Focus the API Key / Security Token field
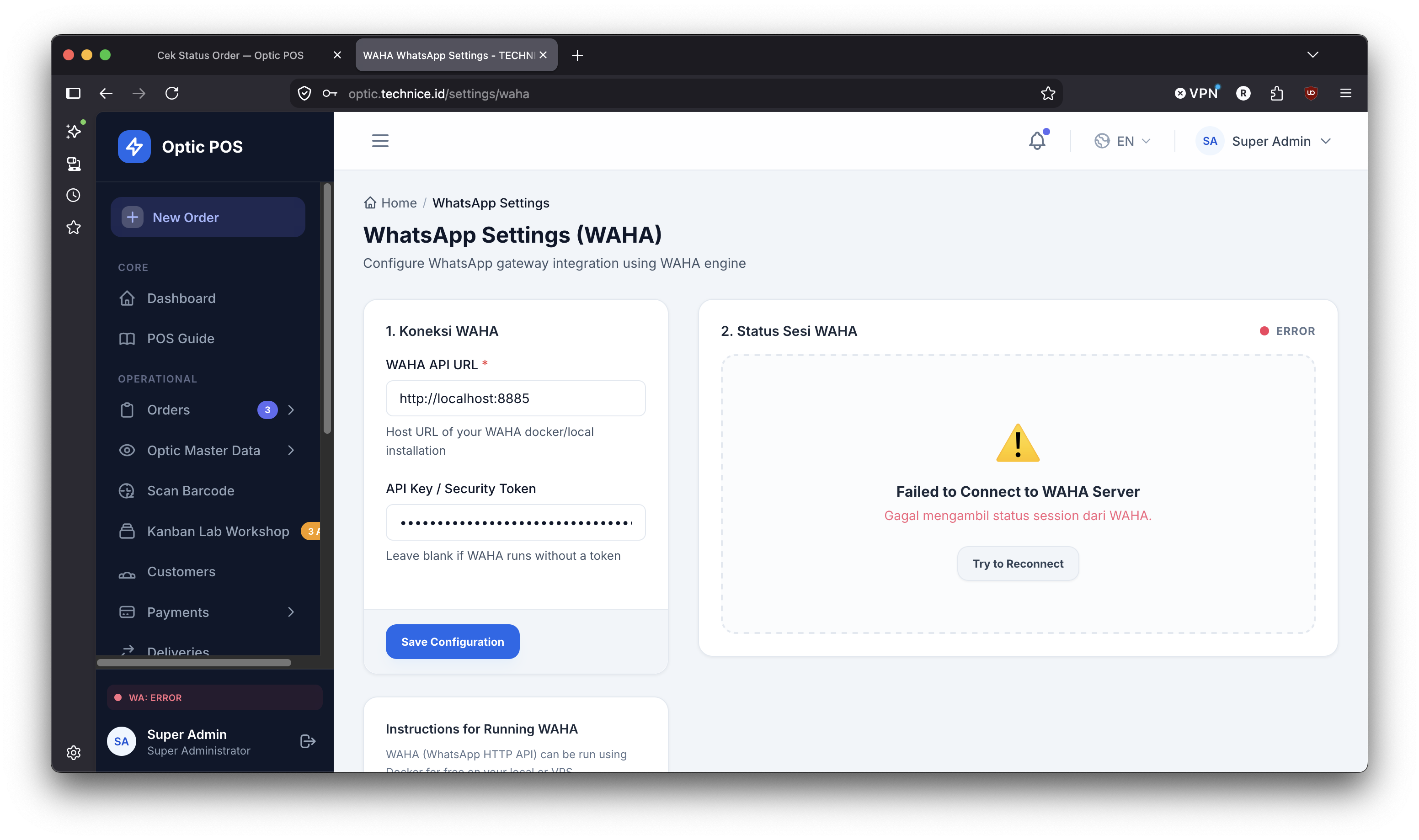This screenshot has height=840, width=1419. [515, 522]
